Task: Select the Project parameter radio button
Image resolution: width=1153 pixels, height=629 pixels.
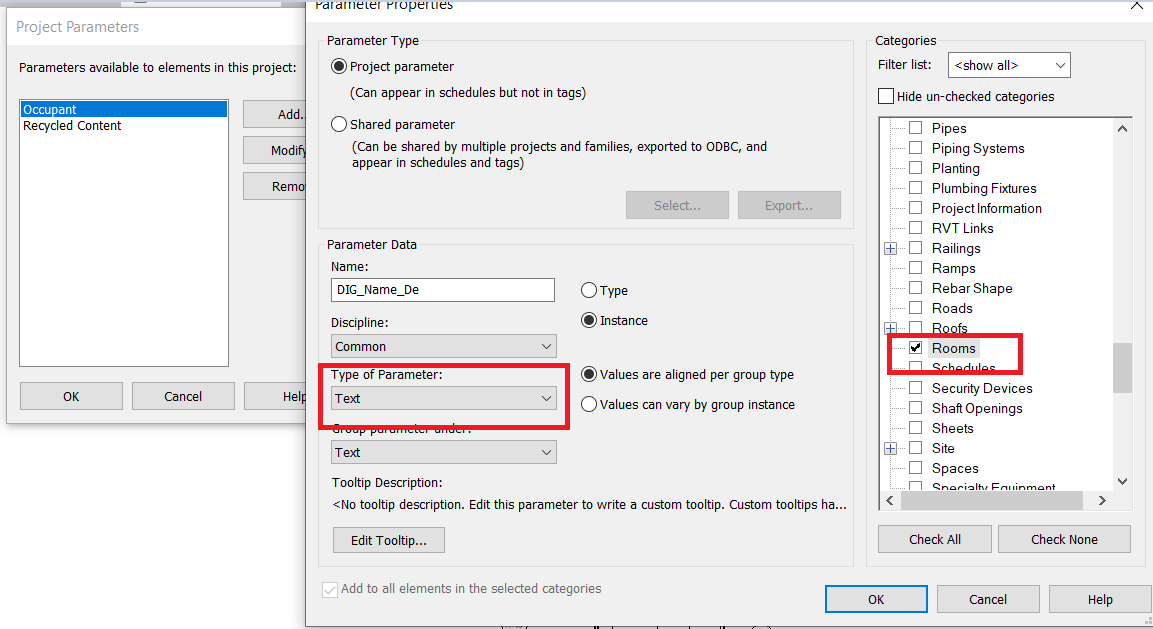Action: pyautogui.click(x=339, y=66)
